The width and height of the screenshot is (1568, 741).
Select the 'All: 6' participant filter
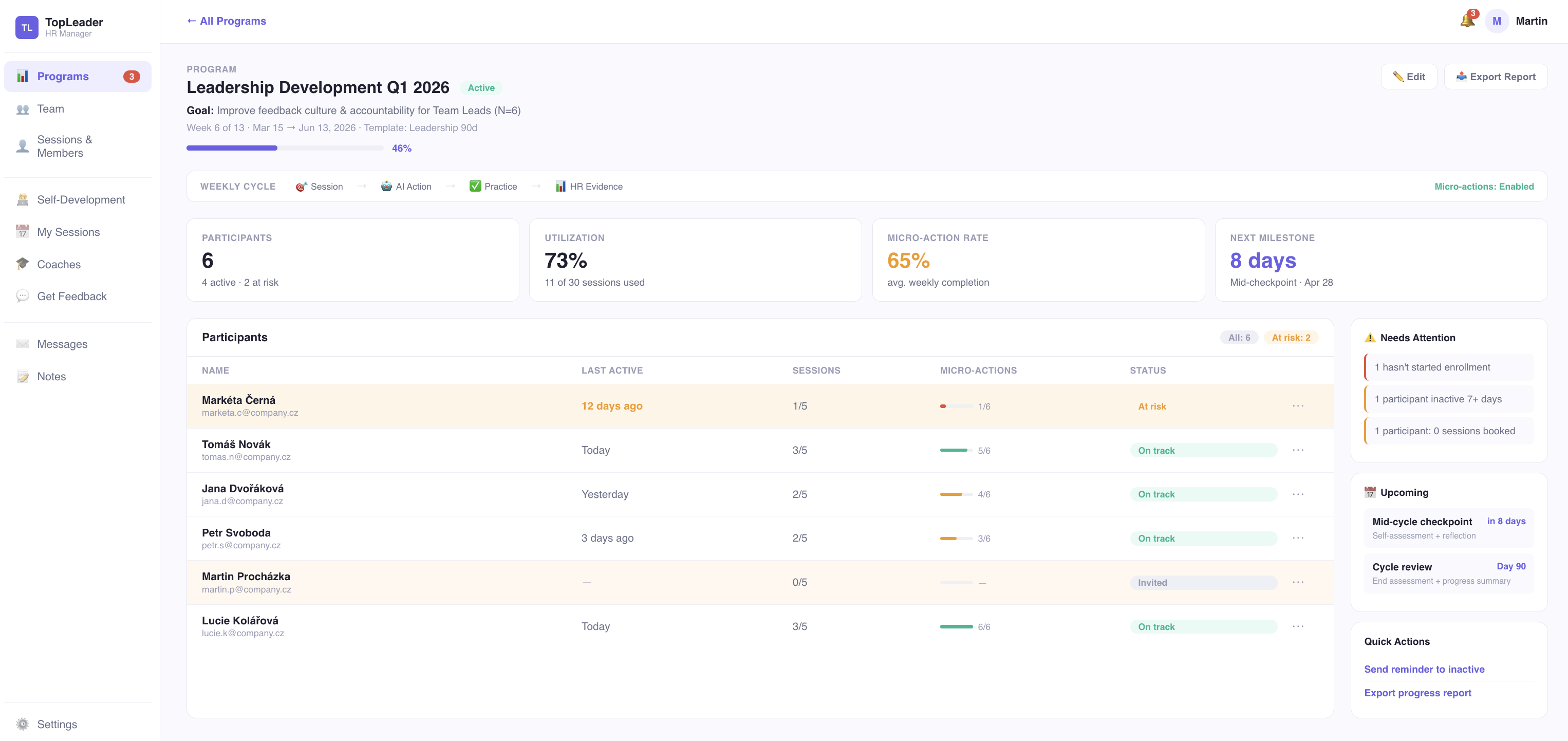click(1239, 337)
